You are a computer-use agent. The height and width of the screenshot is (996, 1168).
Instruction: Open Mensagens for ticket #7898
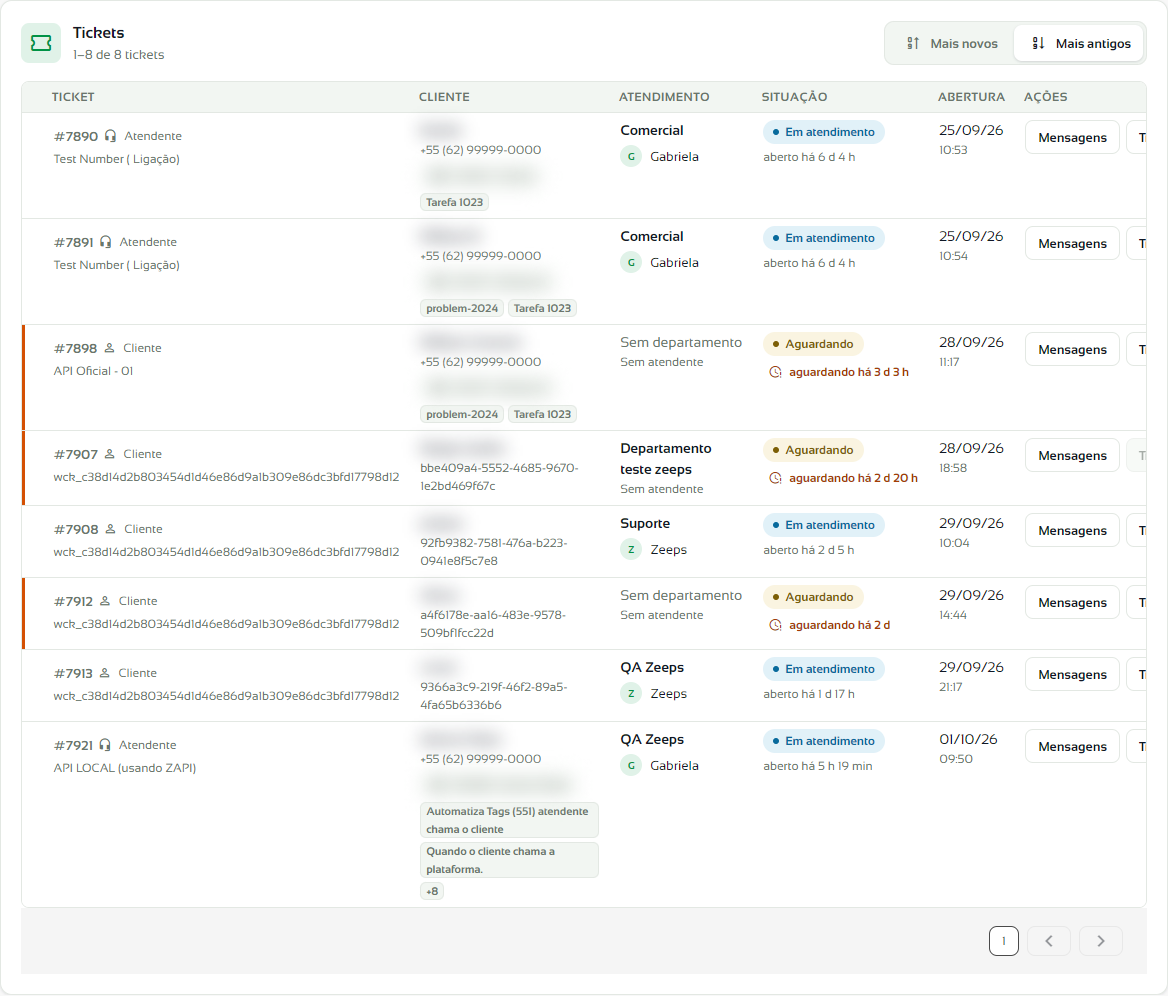(1072, 349)
